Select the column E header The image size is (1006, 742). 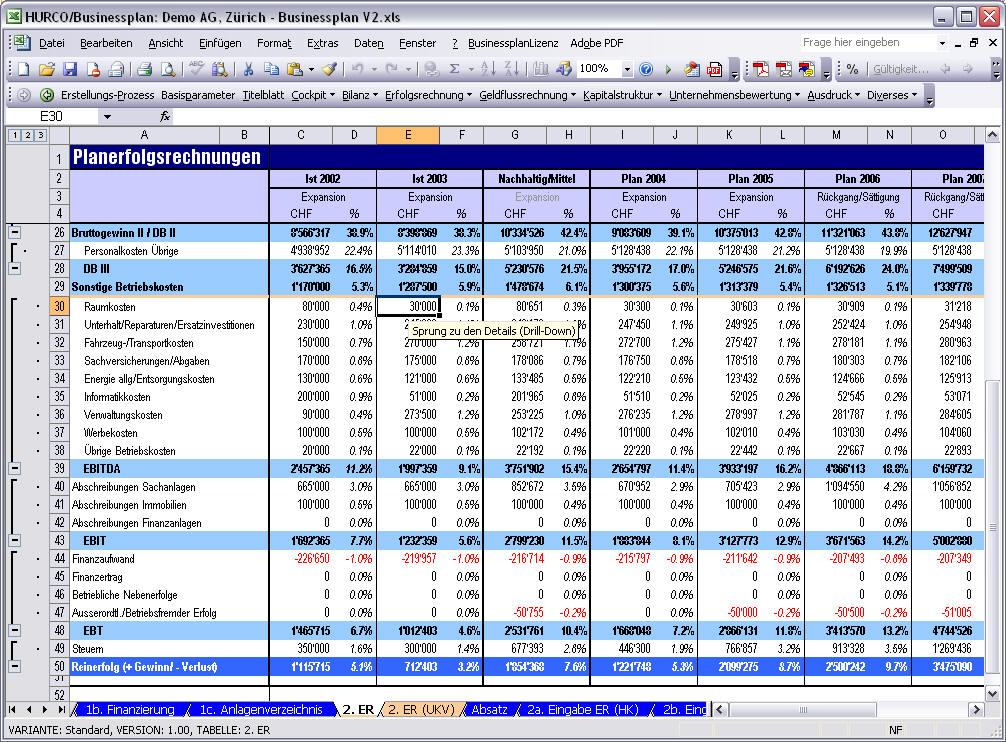408,135
